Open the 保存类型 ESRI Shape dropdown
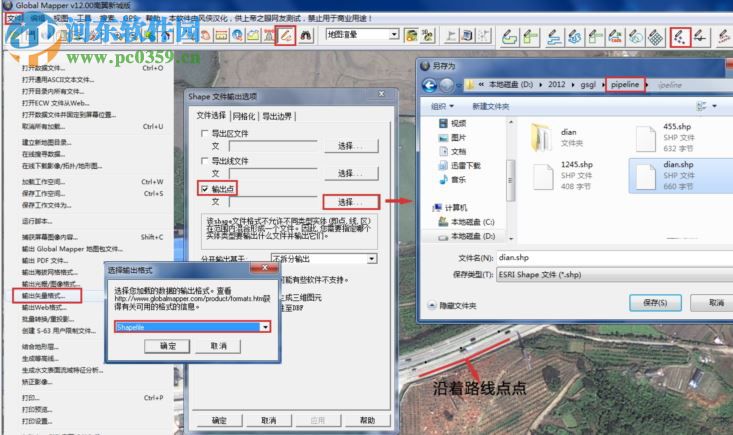The height and width of the screenshot is (435, 733). click(614, 275)
